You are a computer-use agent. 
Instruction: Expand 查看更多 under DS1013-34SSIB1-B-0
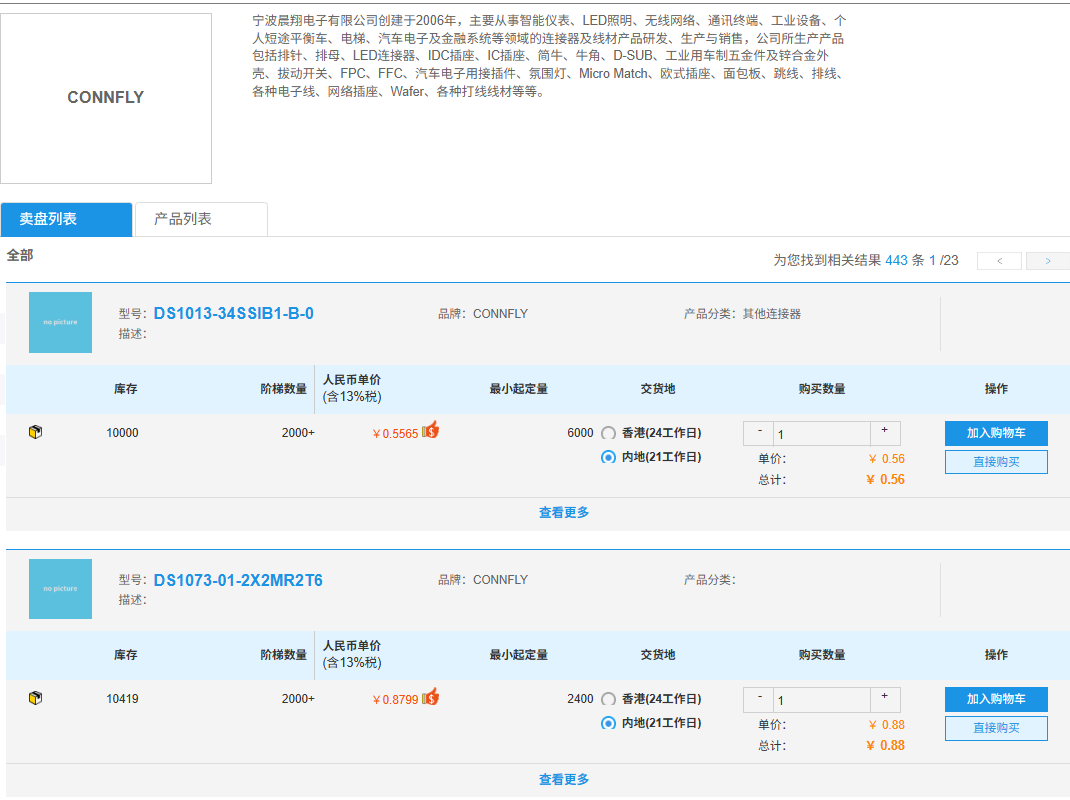pos(564,513)
